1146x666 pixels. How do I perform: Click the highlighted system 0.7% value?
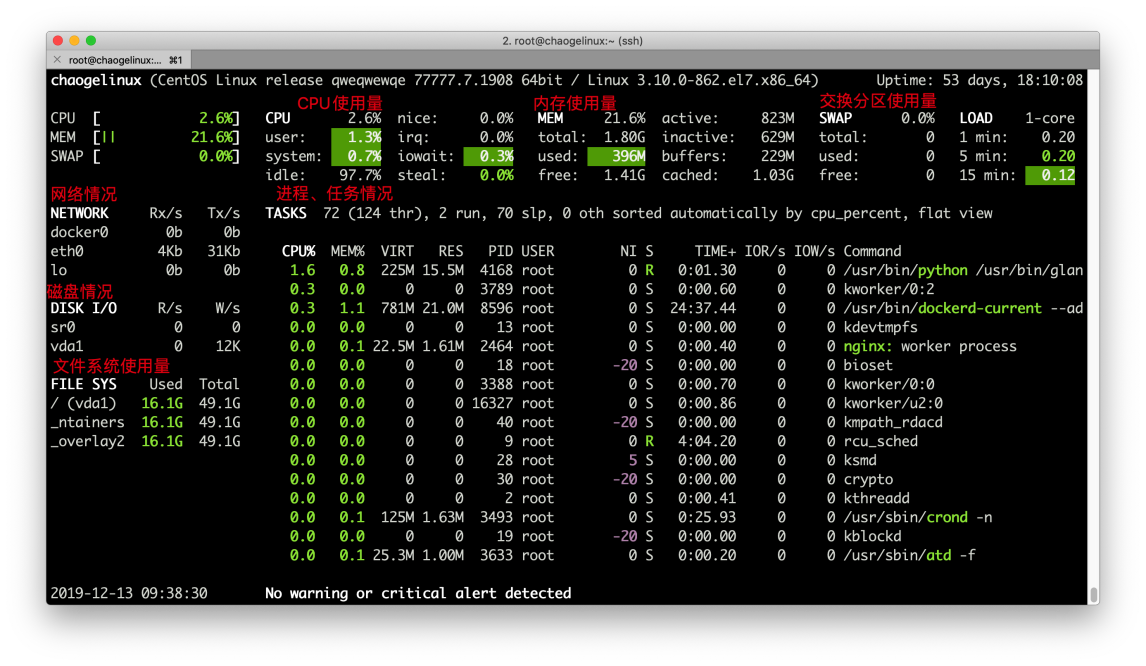357,156
